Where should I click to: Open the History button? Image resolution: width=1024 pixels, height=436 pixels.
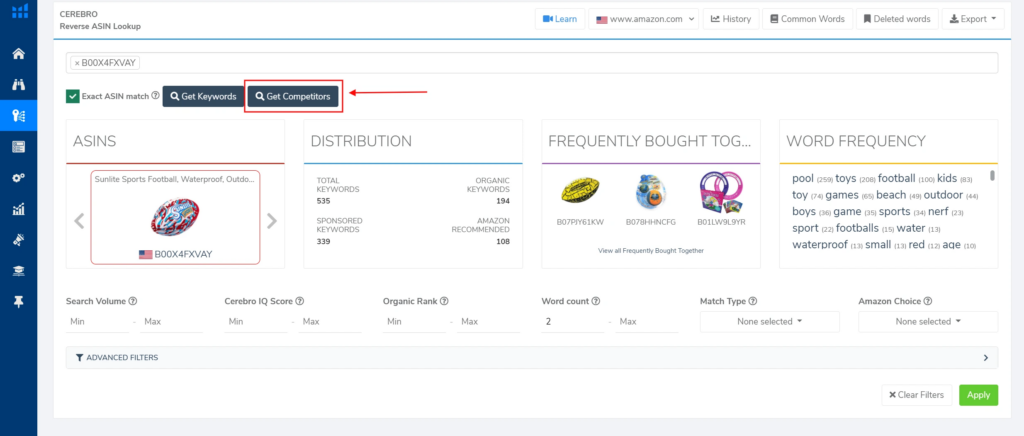(731, 19)
